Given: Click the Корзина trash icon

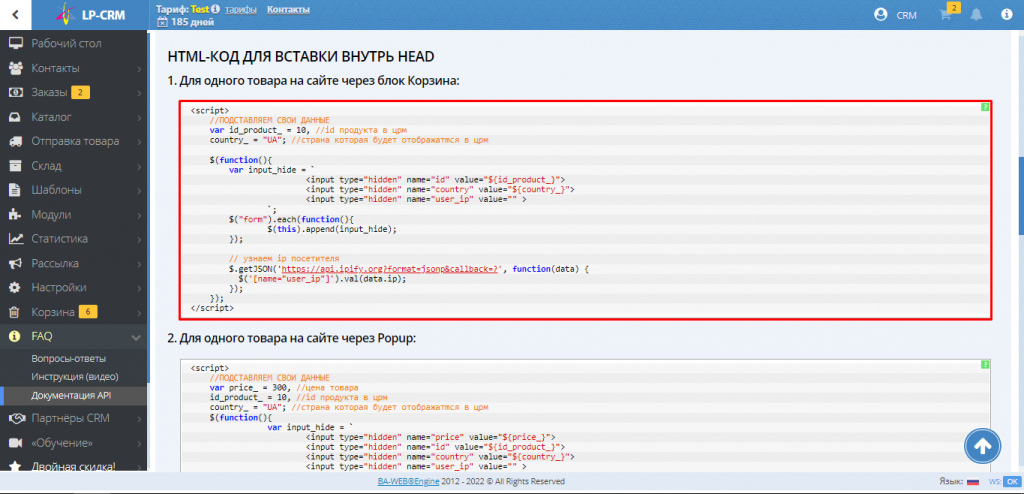Looking at the screenshot, I should tap(16, 312).
